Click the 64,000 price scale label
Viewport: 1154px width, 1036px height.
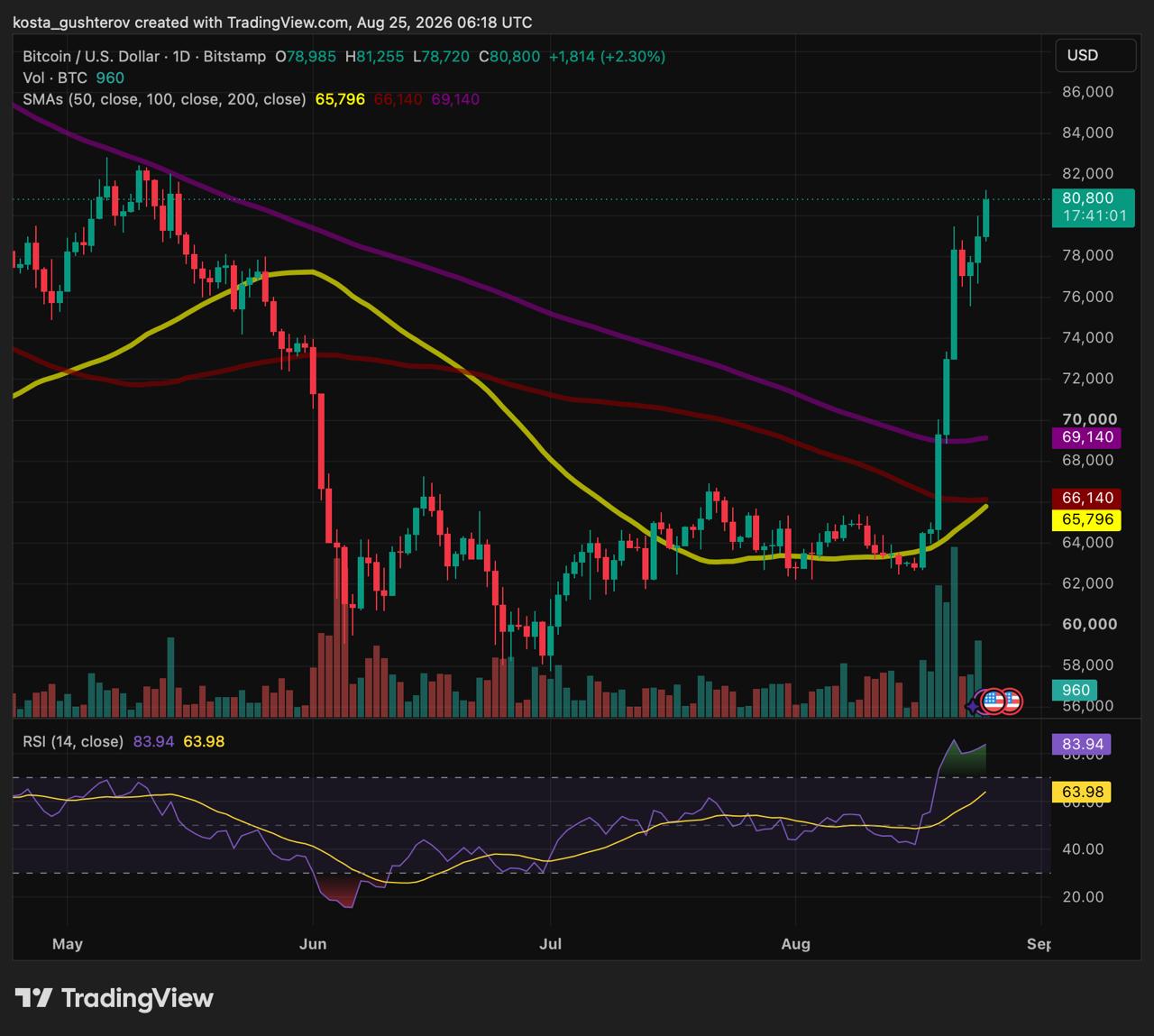[1088, 542]
